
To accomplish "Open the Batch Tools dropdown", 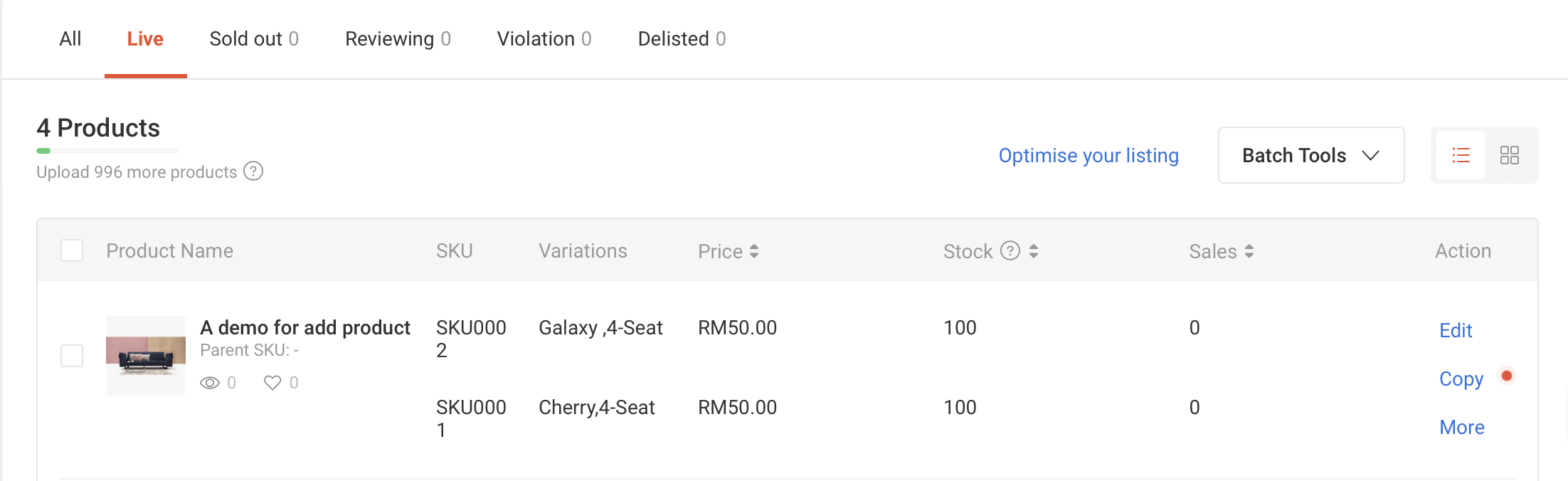I will [1310, 155].
